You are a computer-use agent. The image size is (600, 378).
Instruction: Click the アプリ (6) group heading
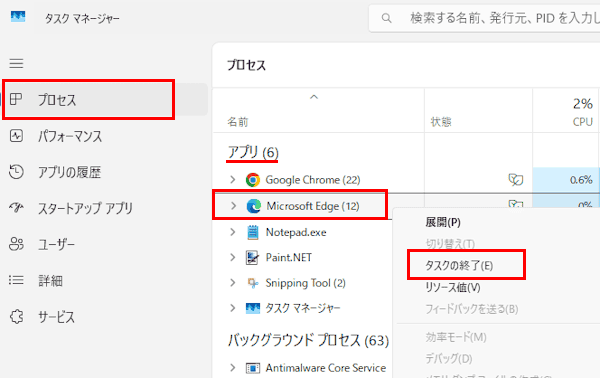click(x=253, y=152)
